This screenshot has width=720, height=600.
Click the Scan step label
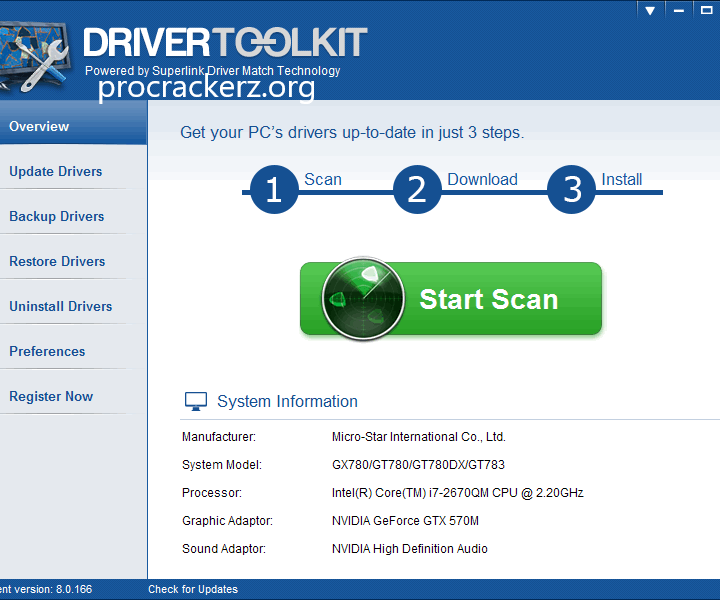(323, 179)
